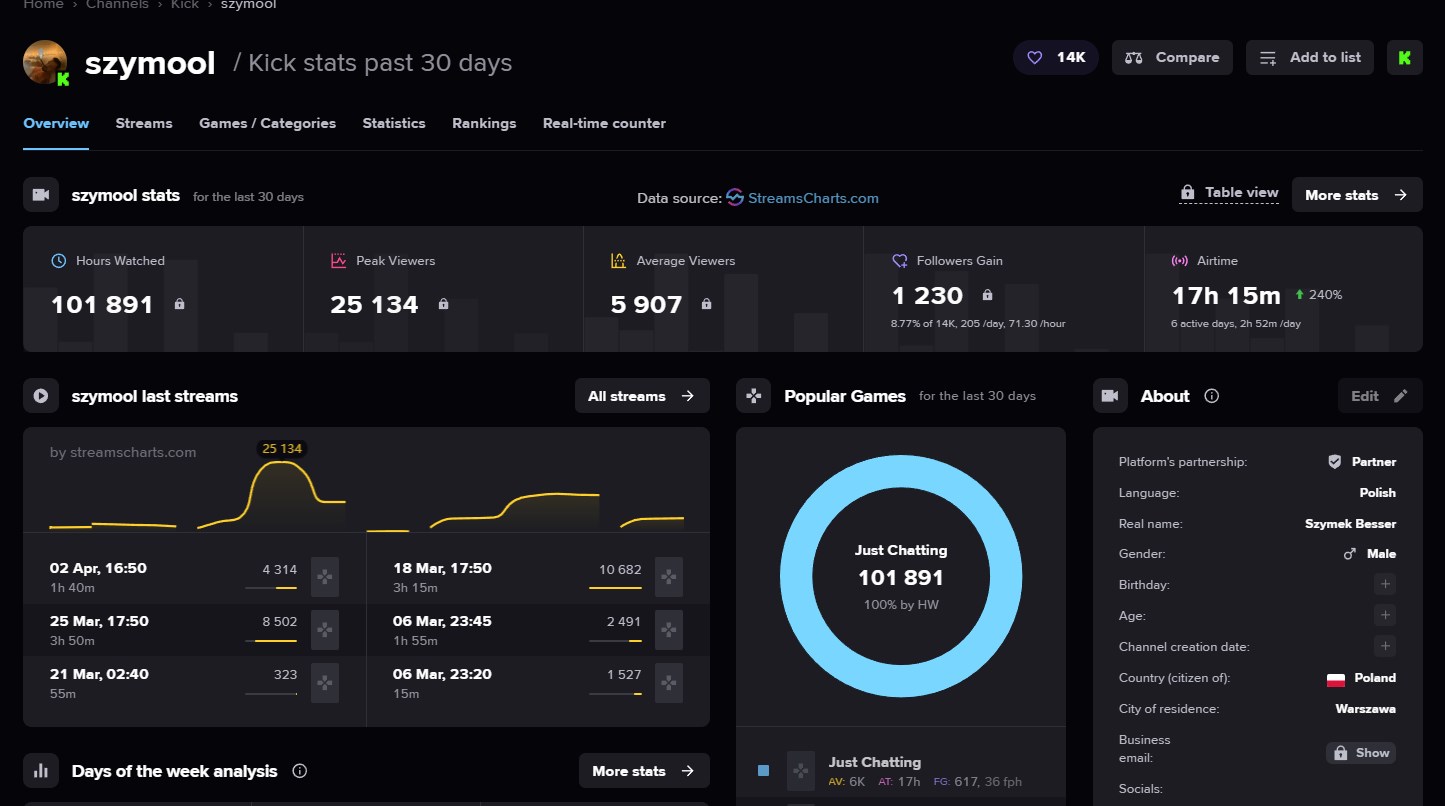
Task: Click the green Kick platform icon button
Action: 1404,58
